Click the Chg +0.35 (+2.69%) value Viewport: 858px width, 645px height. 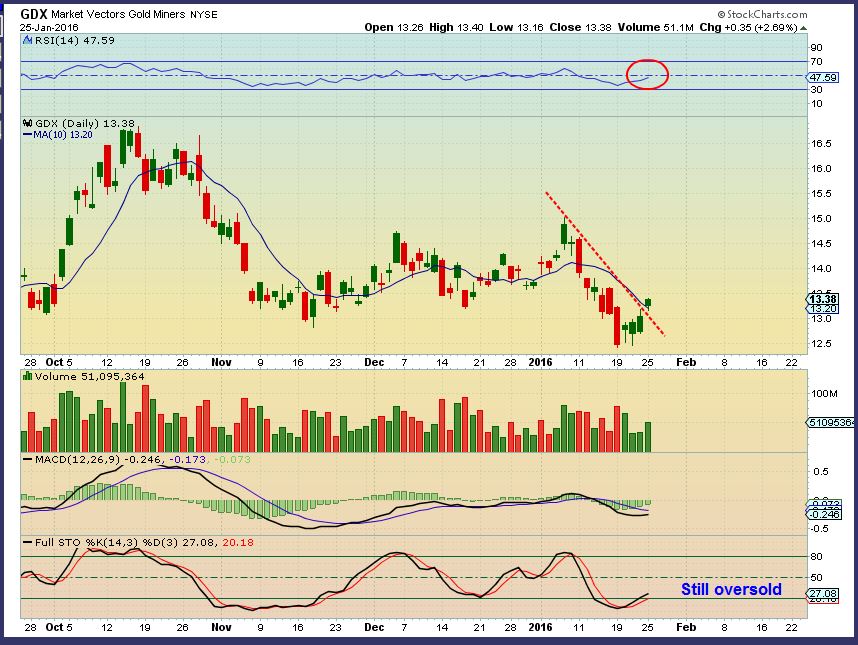point(748,27)
